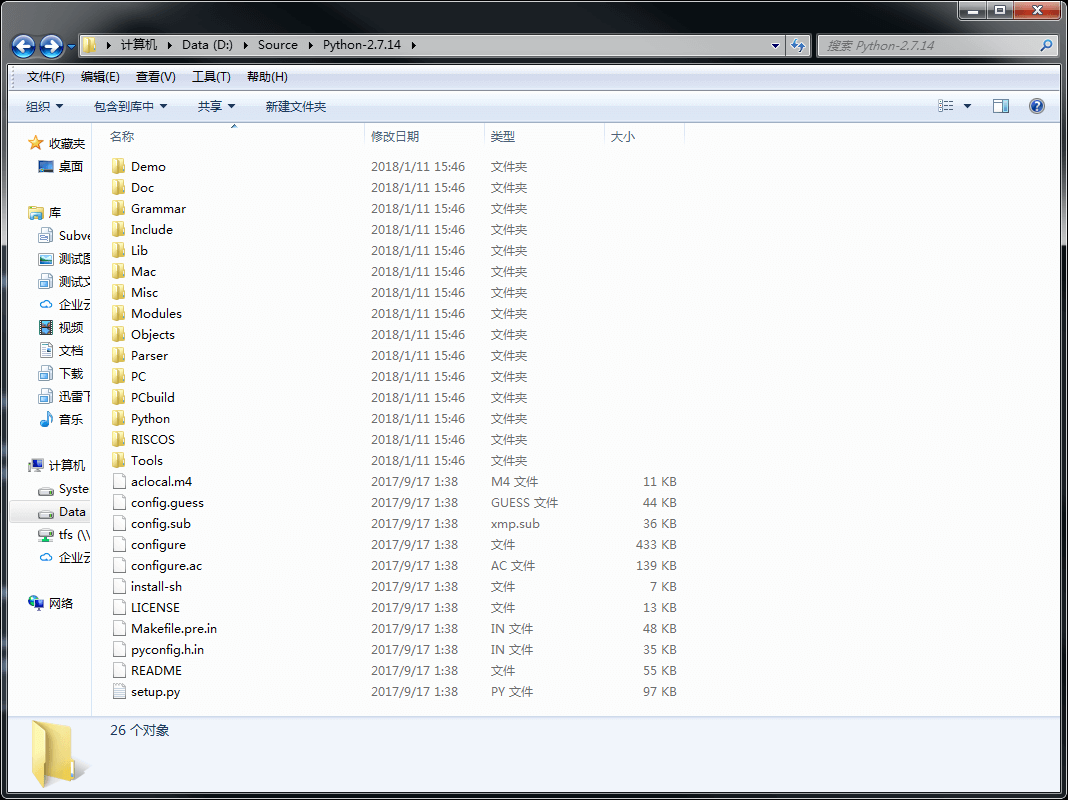Screen dimensions: 1068x800
Task: Select 计算机 in navigation pane
Action: point(57,465)
